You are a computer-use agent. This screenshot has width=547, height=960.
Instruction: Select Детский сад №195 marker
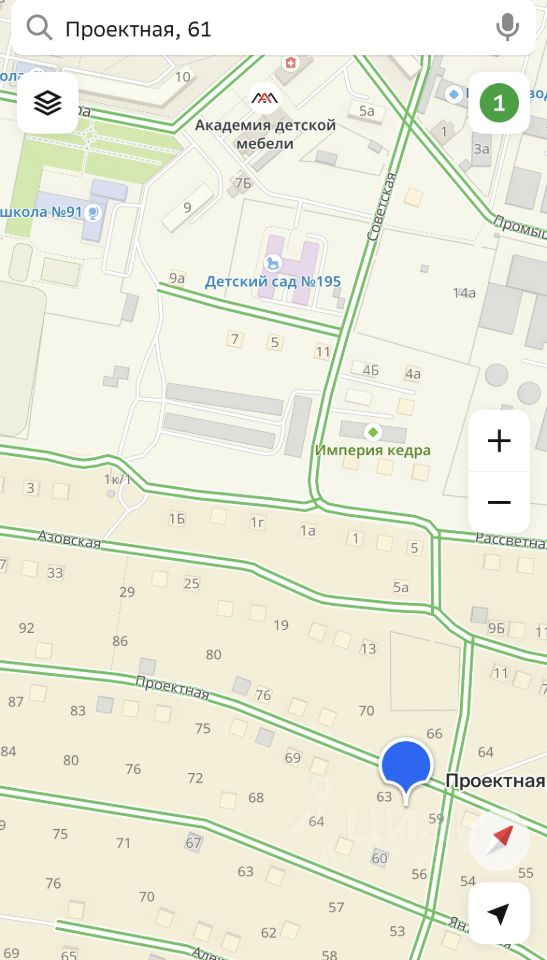pos(273,263)
